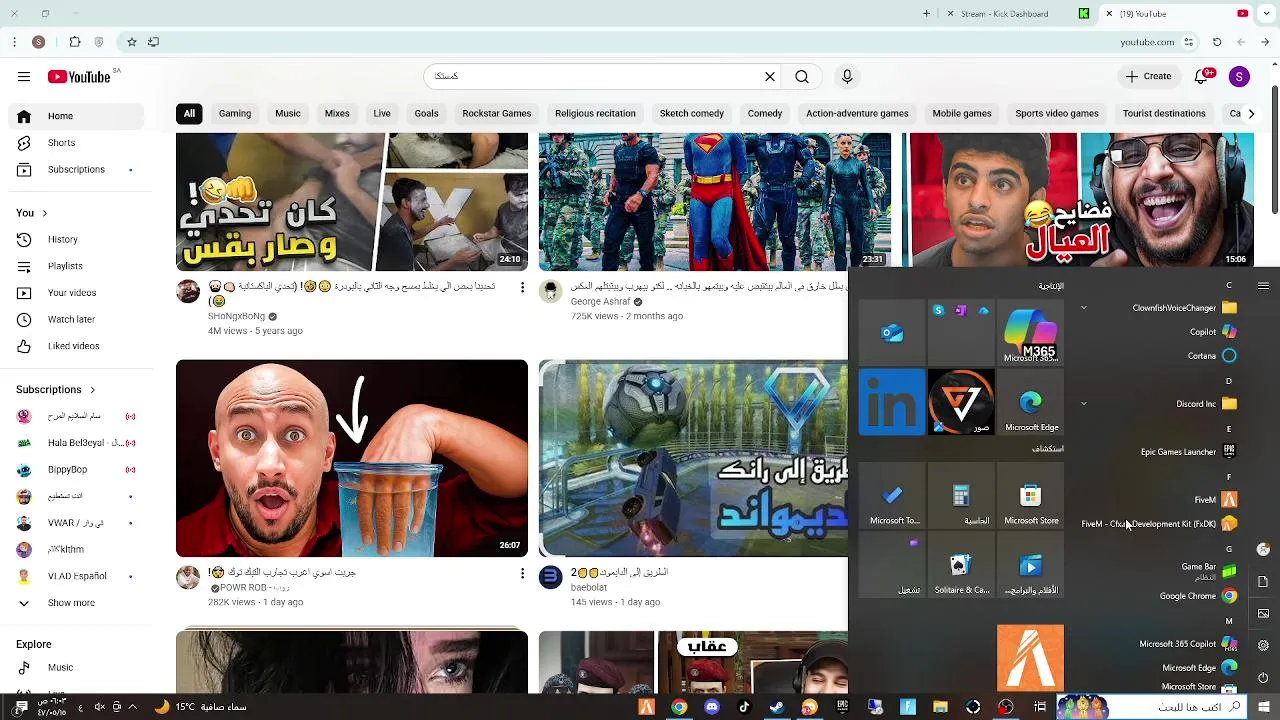Open baebolat channel name link

tap(589, 588)
